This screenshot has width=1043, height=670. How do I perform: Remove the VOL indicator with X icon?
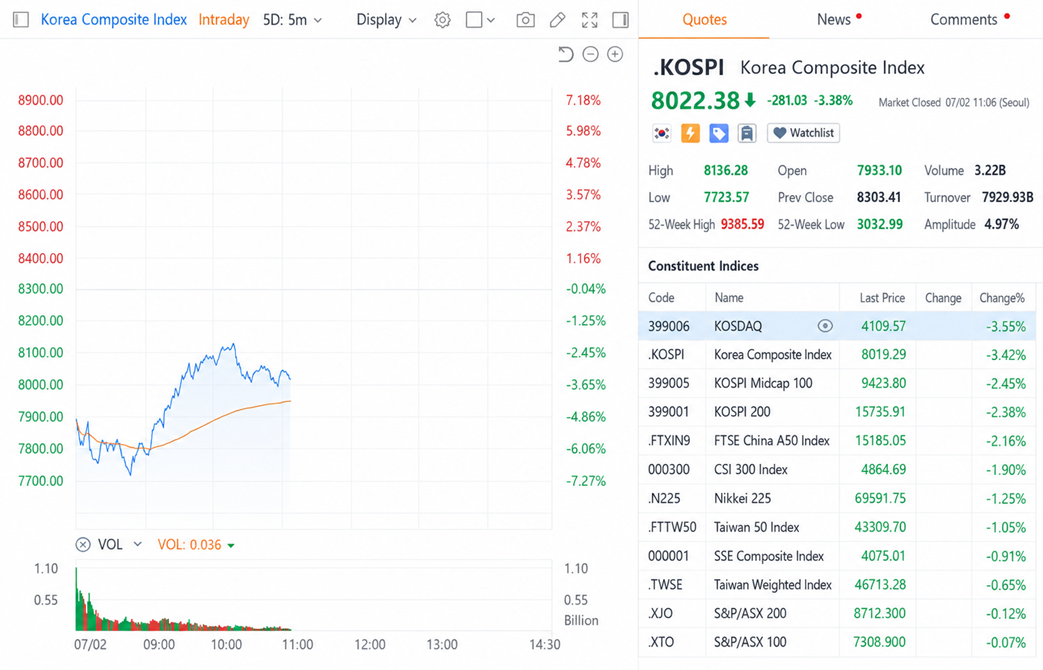click(83, 545)
